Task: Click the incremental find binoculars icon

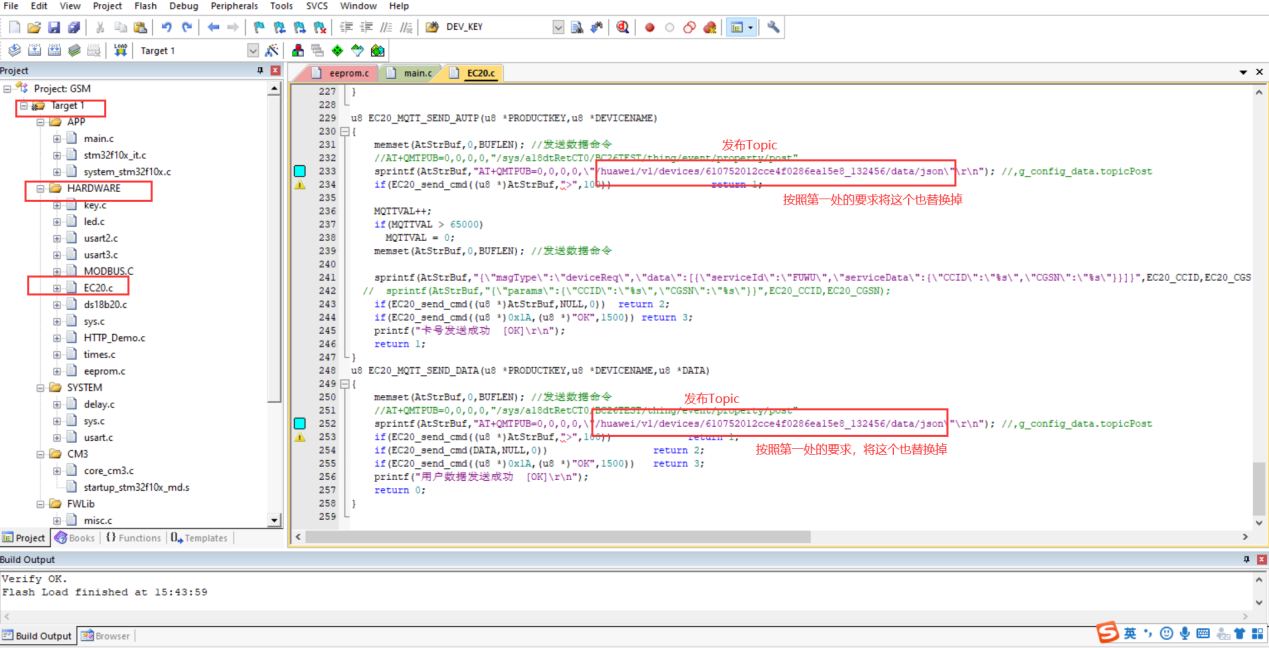Action: click(x=597, y=27)
